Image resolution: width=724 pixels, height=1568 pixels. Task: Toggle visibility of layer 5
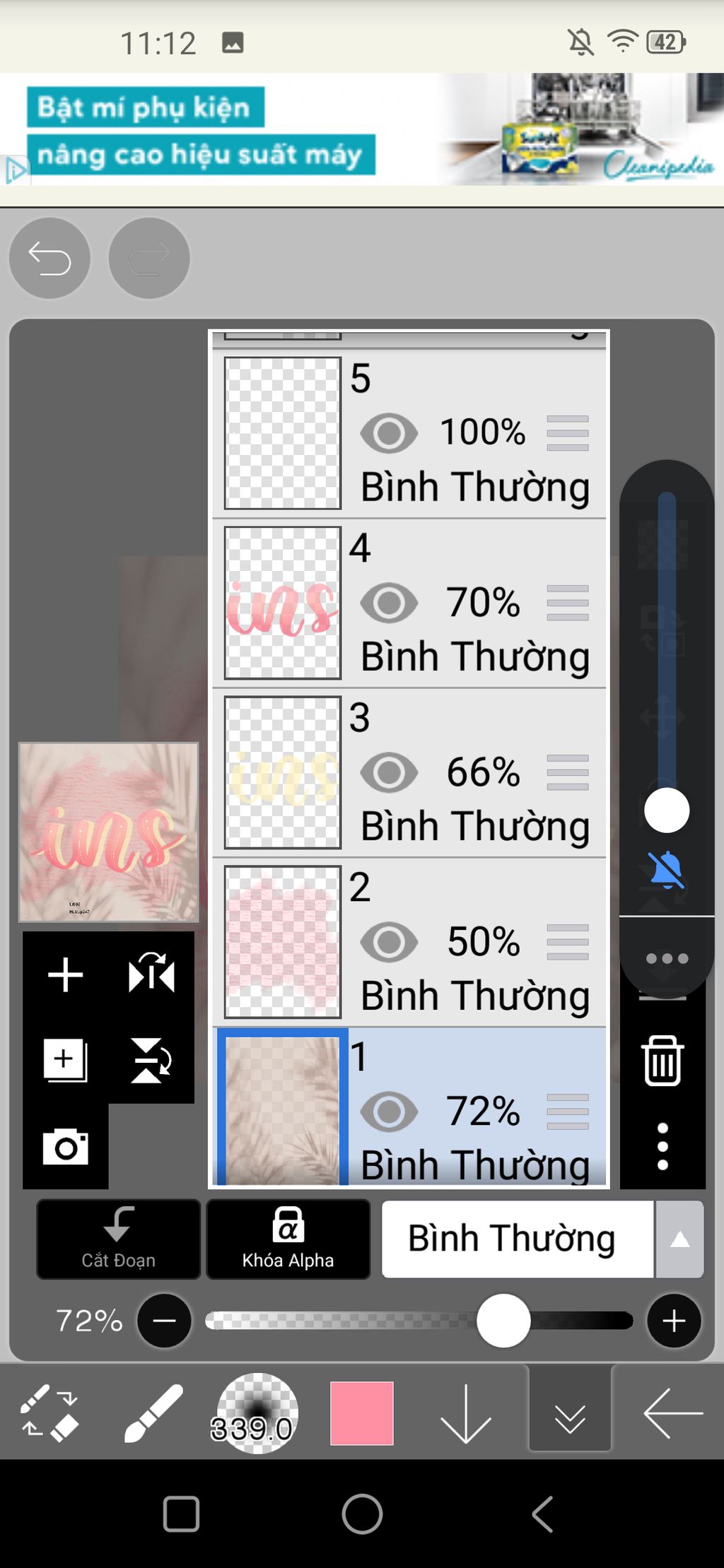pyautogui.click(x=389, y=433)
